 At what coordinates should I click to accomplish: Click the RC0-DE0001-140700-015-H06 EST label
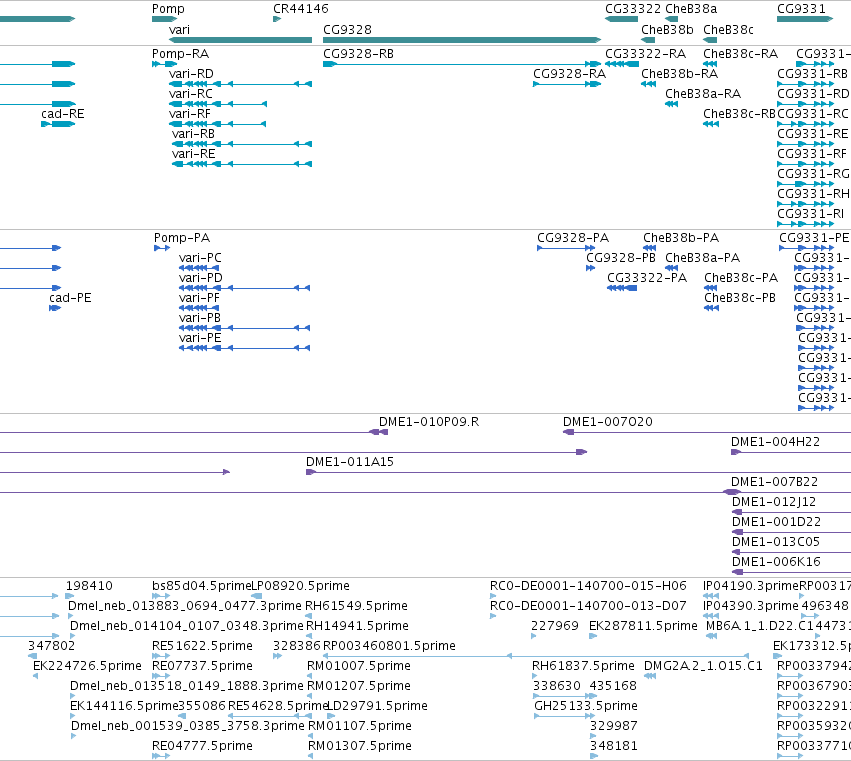coord(588,586)
